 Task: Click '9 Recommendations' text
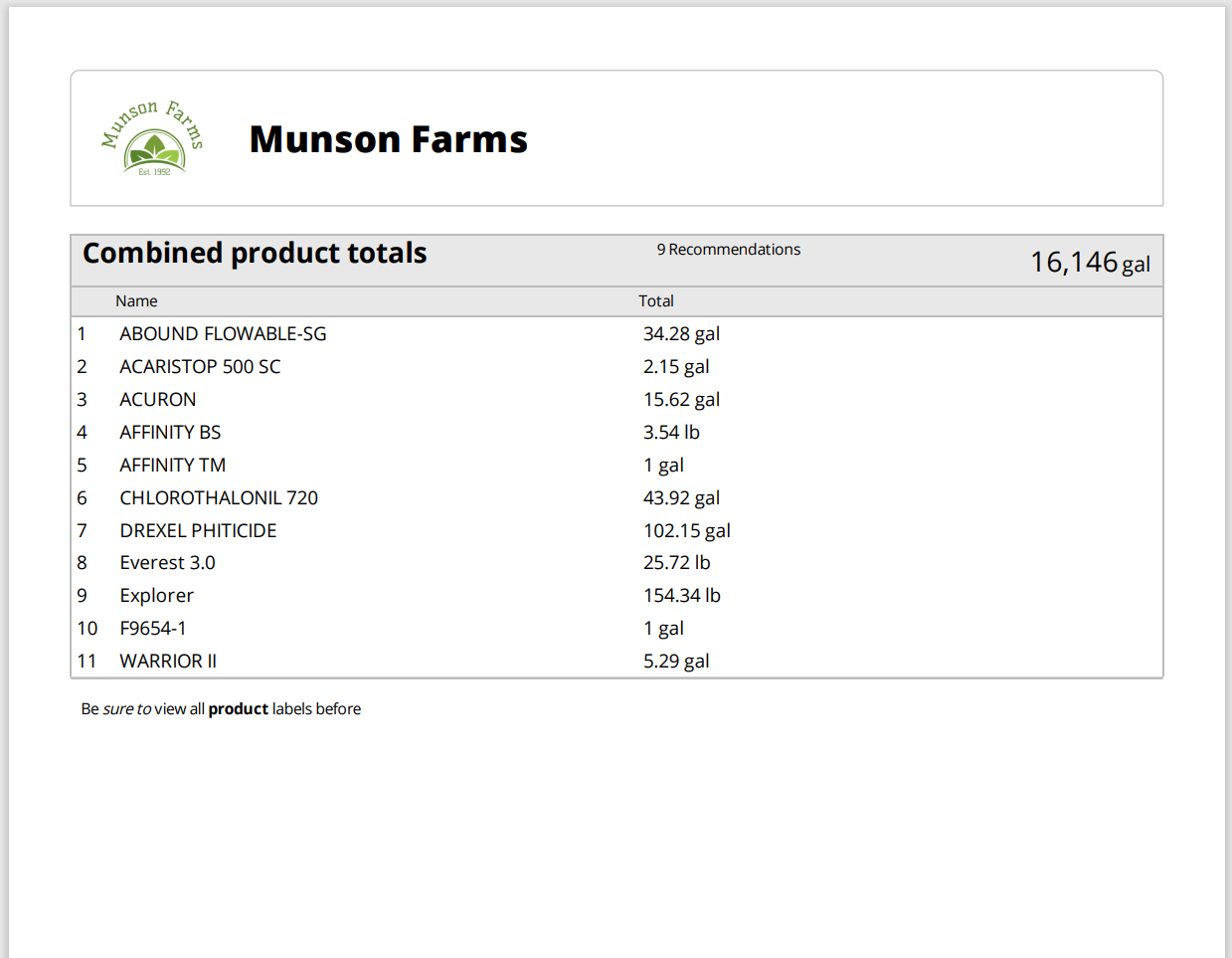pyautogui.click(x=728, y=250)
